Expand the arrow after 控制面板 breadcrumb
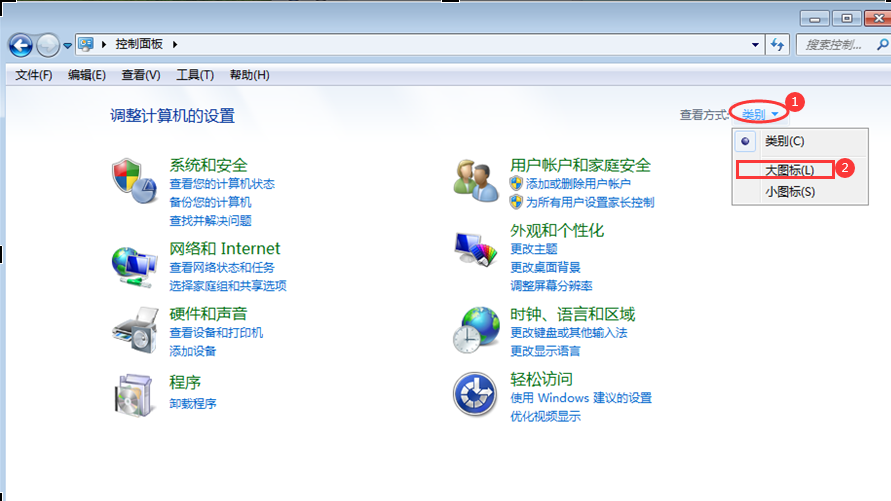The image size is (891, 501). coord(175,44)
